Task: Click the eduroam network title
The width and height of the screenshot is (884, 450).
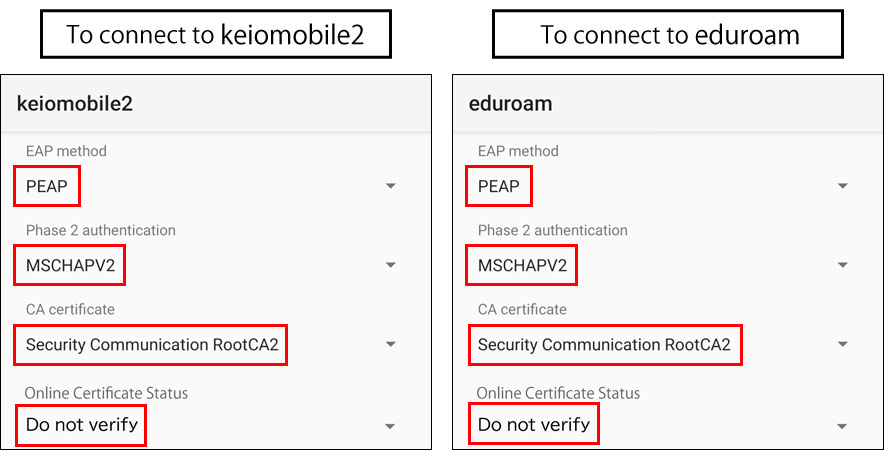Action: click(x=510, y=103)
